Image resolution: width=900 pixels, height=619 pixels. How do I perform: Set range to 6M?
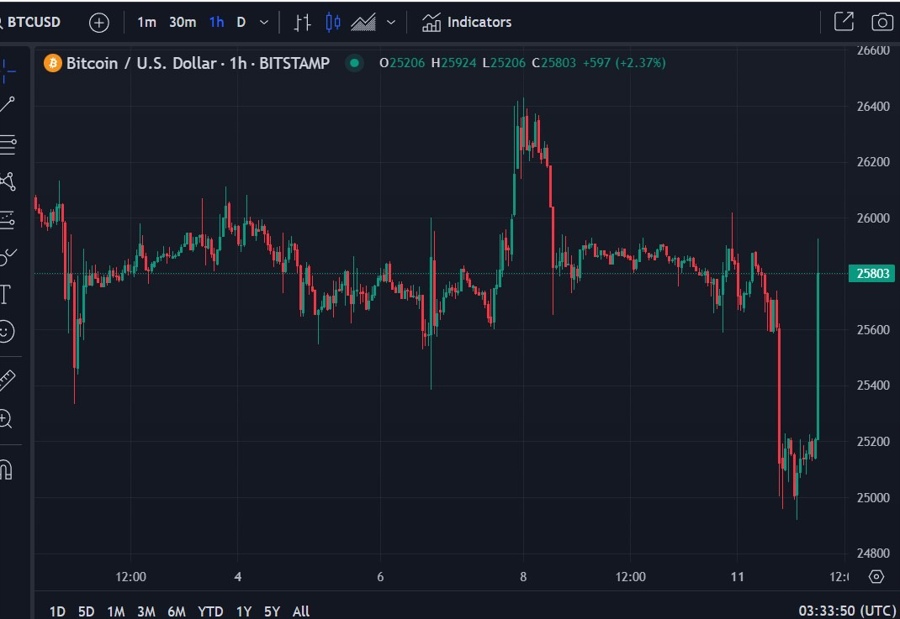(177, 611)
